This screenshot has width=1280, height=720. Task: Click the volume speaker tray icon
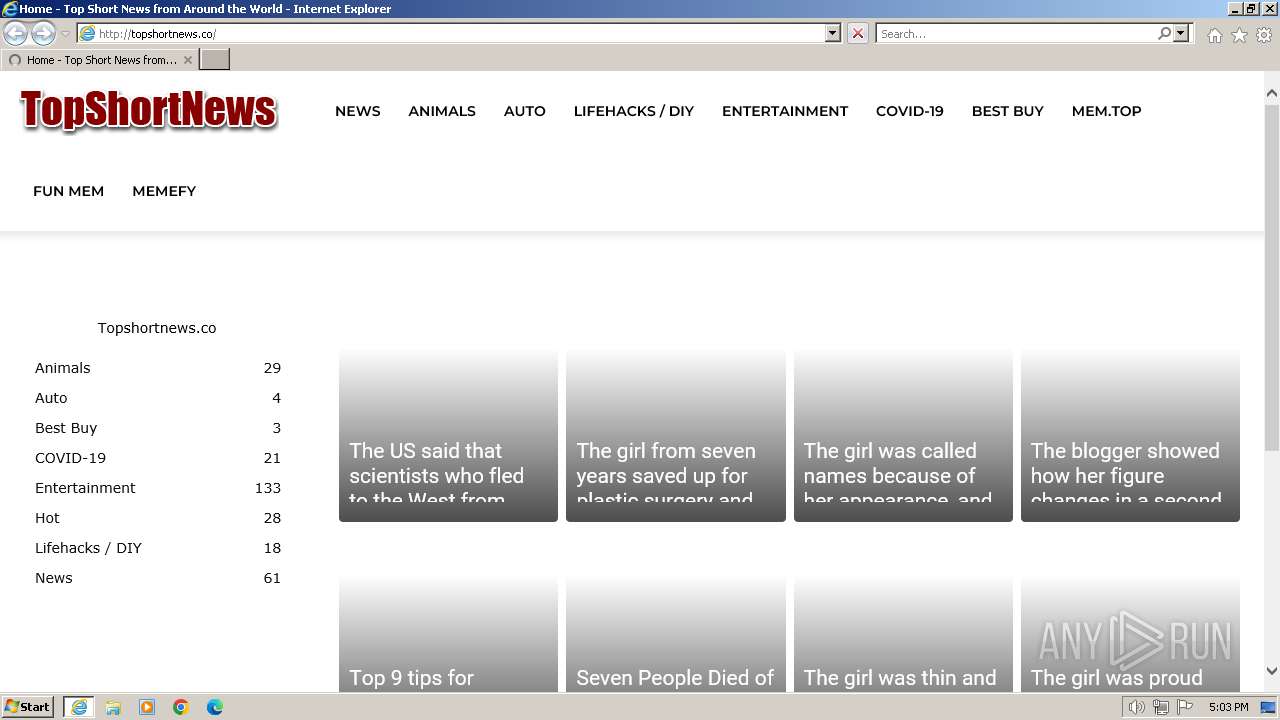tap(1136, 707)
